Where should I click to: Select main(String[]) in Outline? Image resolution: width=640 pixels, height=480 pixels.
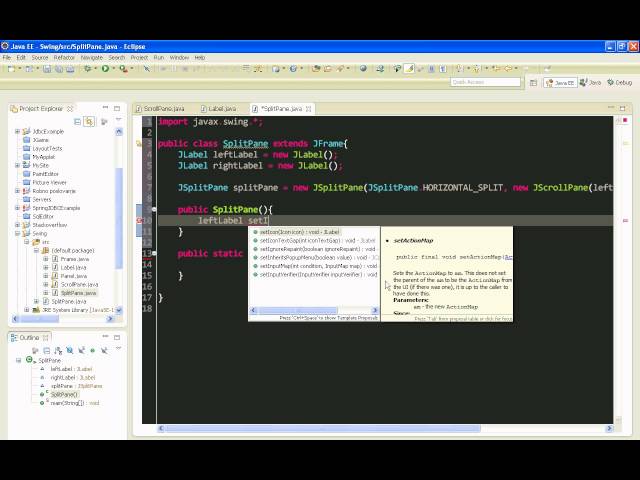point(69,403)
